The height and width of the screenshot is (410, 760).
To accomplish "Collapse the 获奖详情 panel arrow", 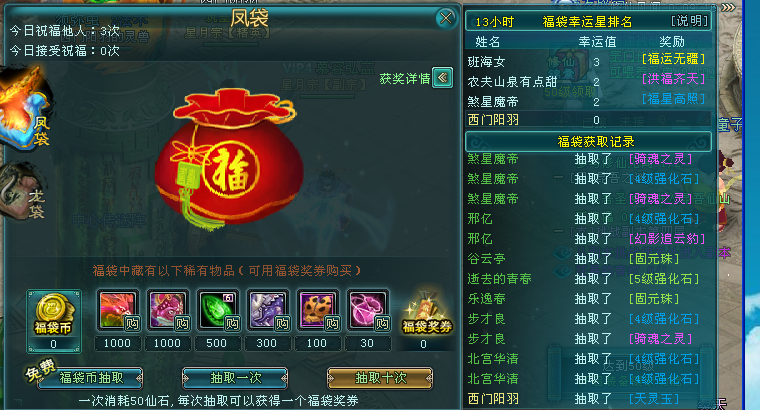I will [443, 78].
